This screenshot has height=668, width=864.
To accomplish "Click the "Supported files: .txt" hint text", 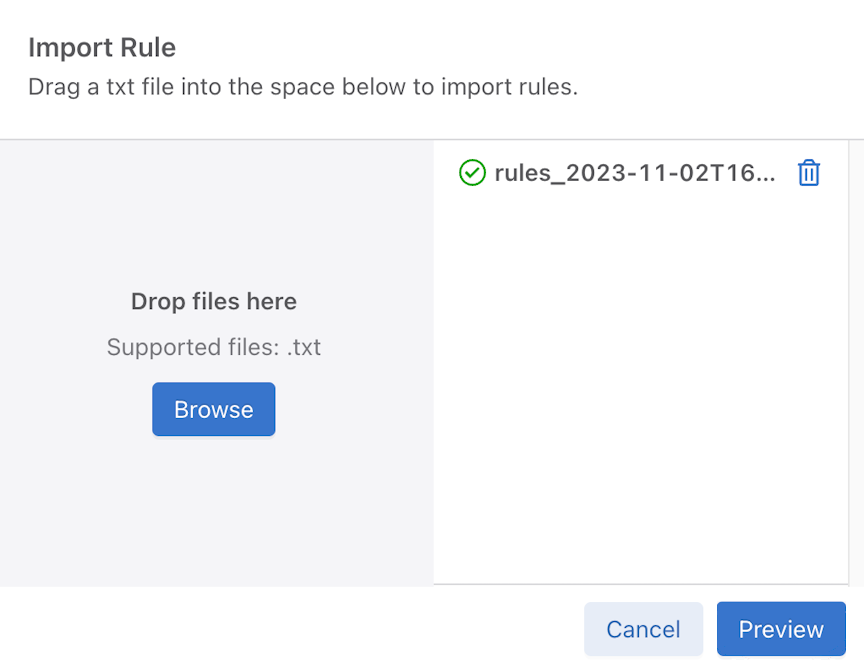I will pyautogui.click(x=214, y=347).
